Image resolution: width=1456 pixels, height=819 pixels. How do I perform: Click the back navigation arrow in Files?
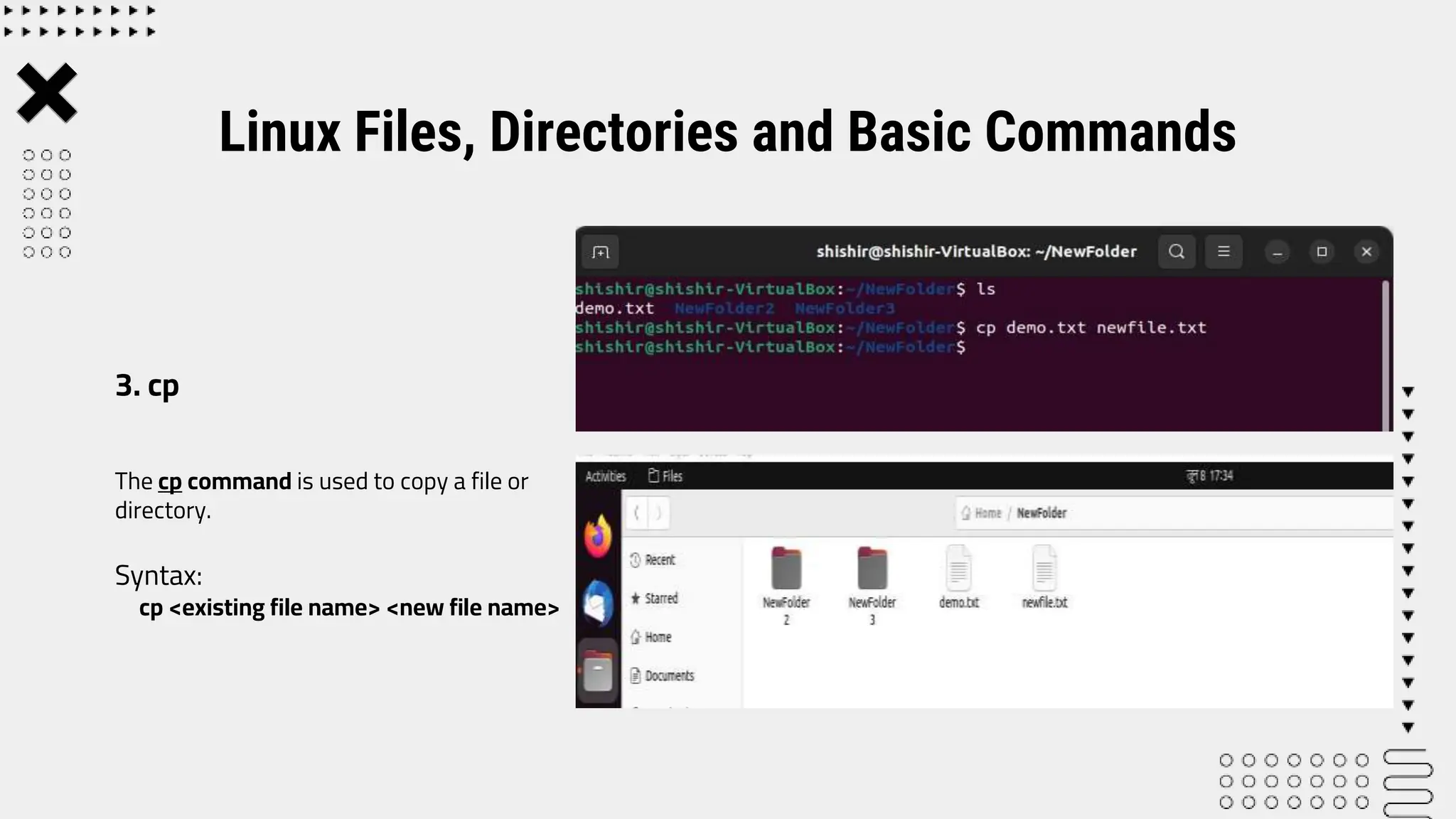(x=637, y=513)
